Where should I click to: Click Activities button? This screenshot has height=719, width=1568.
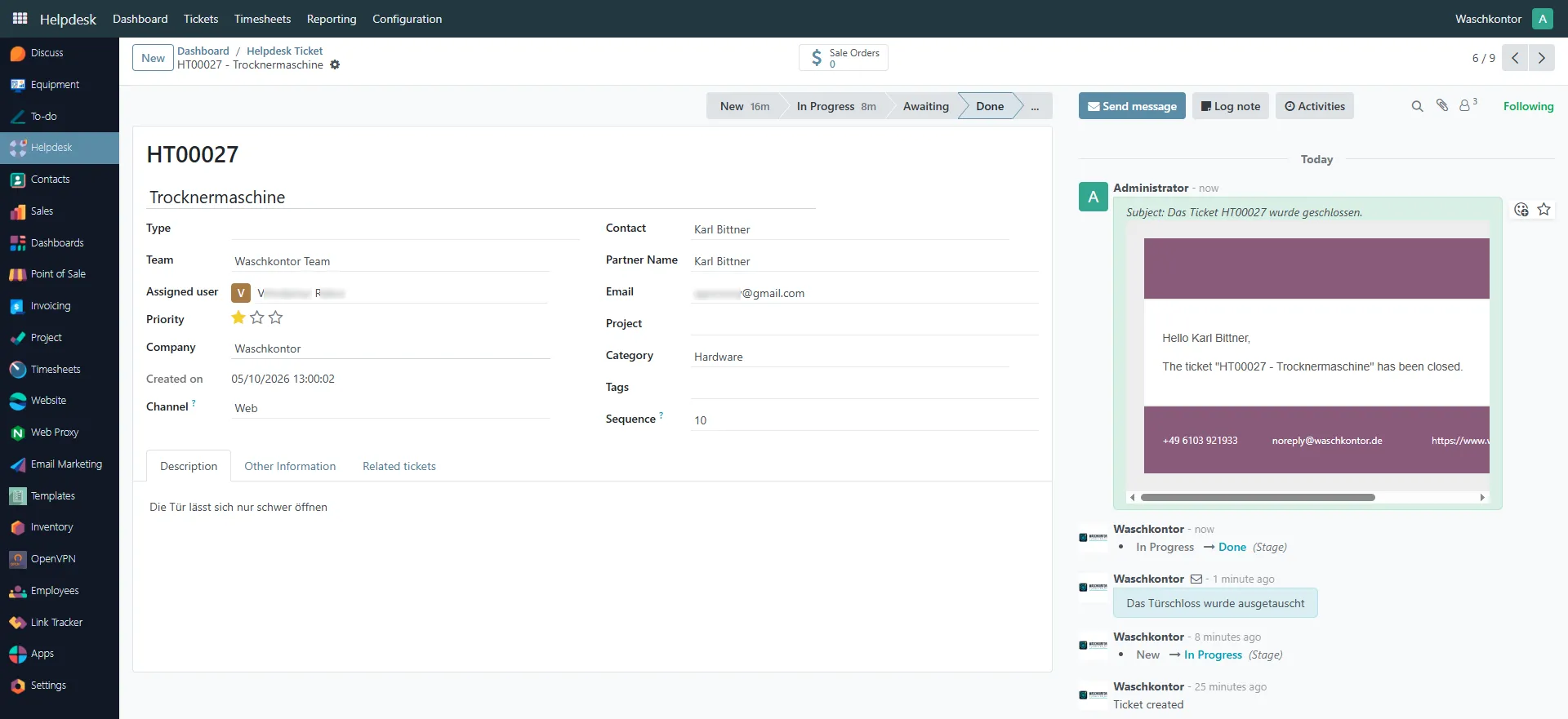pyautogui.click(x=1315, y=106)
